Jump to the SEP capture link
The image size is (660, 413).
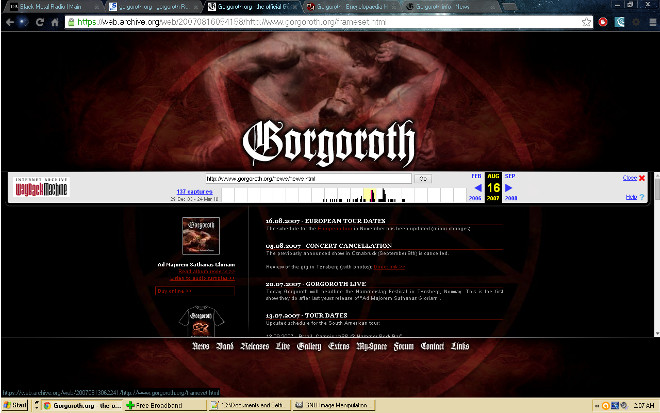(510, 176)
